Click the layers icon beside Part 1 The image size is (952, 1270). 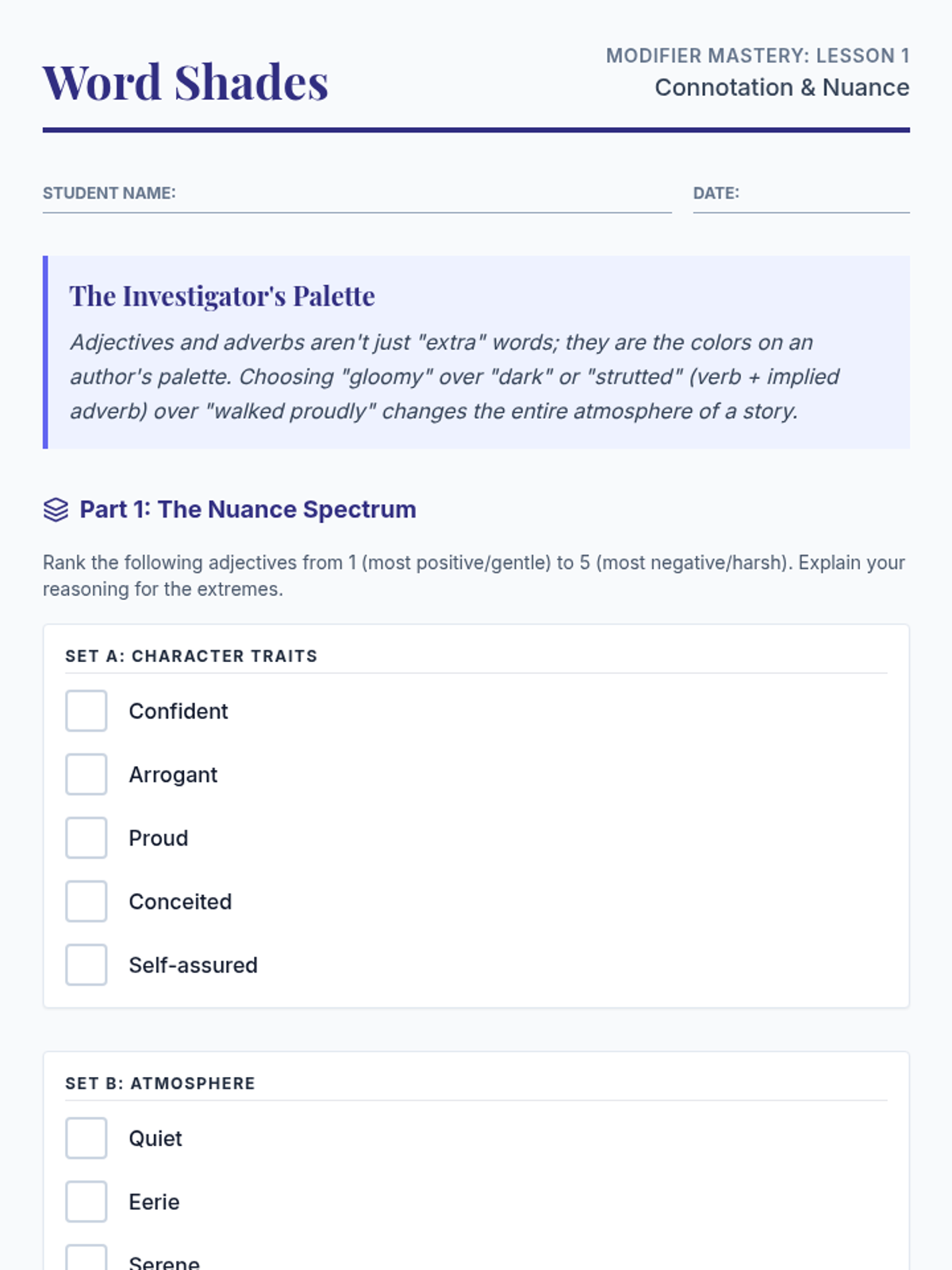pyautogui.click(x=56, y=510)
